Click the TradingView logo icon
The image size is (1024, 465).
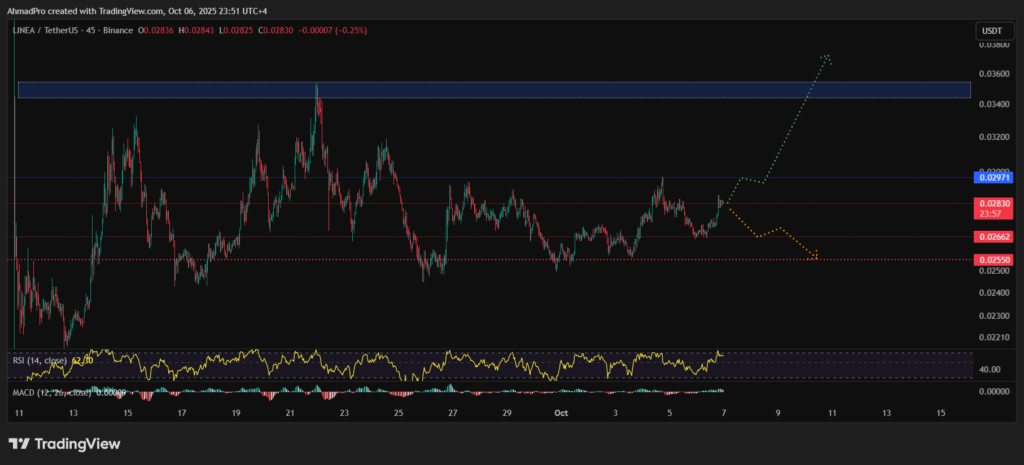pyautogui.click(x=20, y=443)
